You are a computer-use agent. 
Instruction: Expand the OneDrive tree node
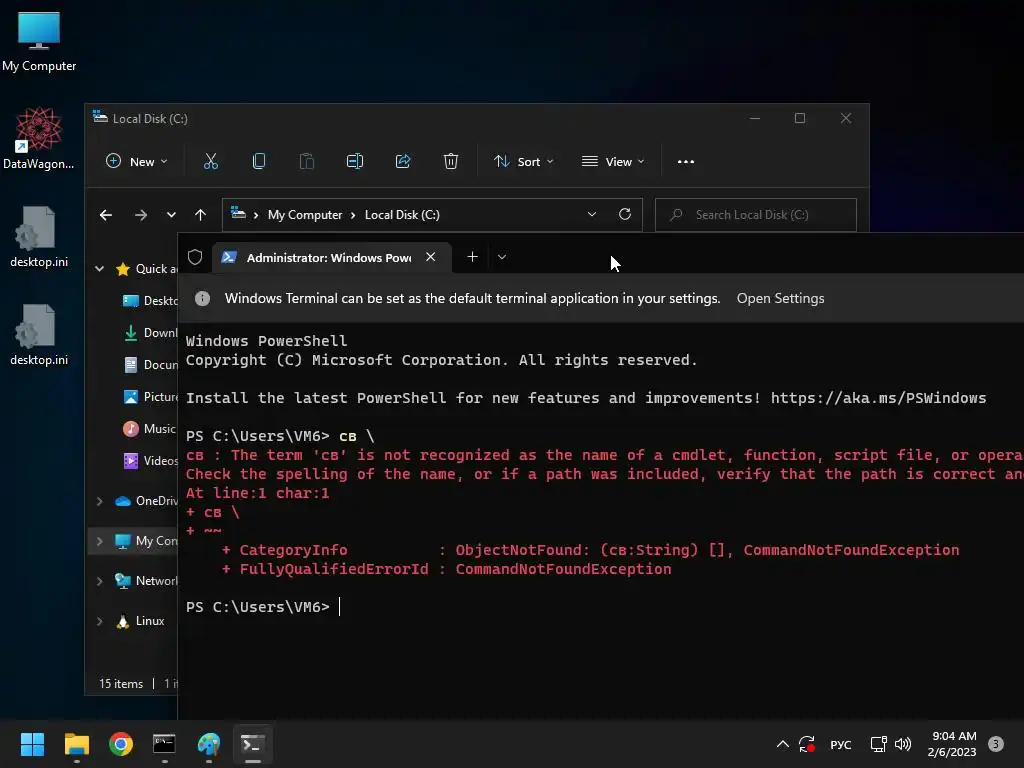99,501
